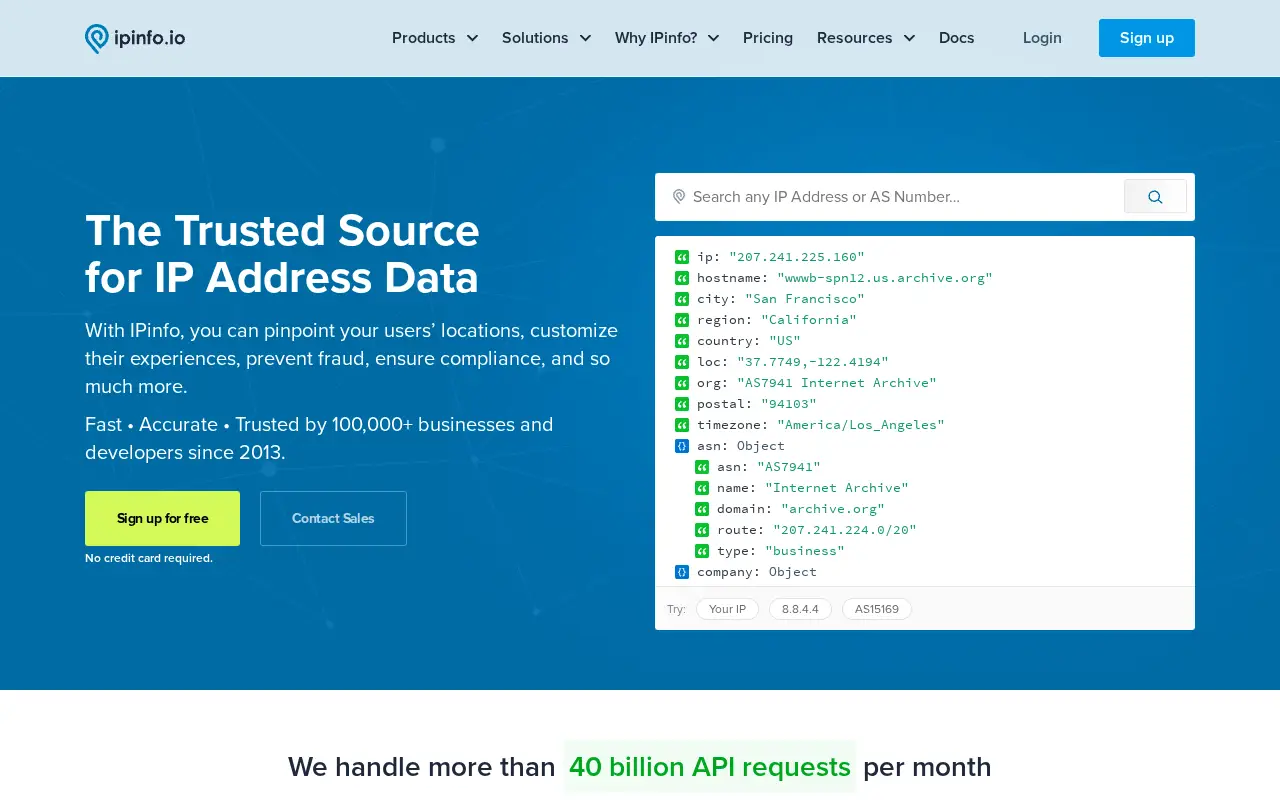Click the string icon beside loc
Viewport: 1280px width, 800px height.
click(x=682, y=362)
